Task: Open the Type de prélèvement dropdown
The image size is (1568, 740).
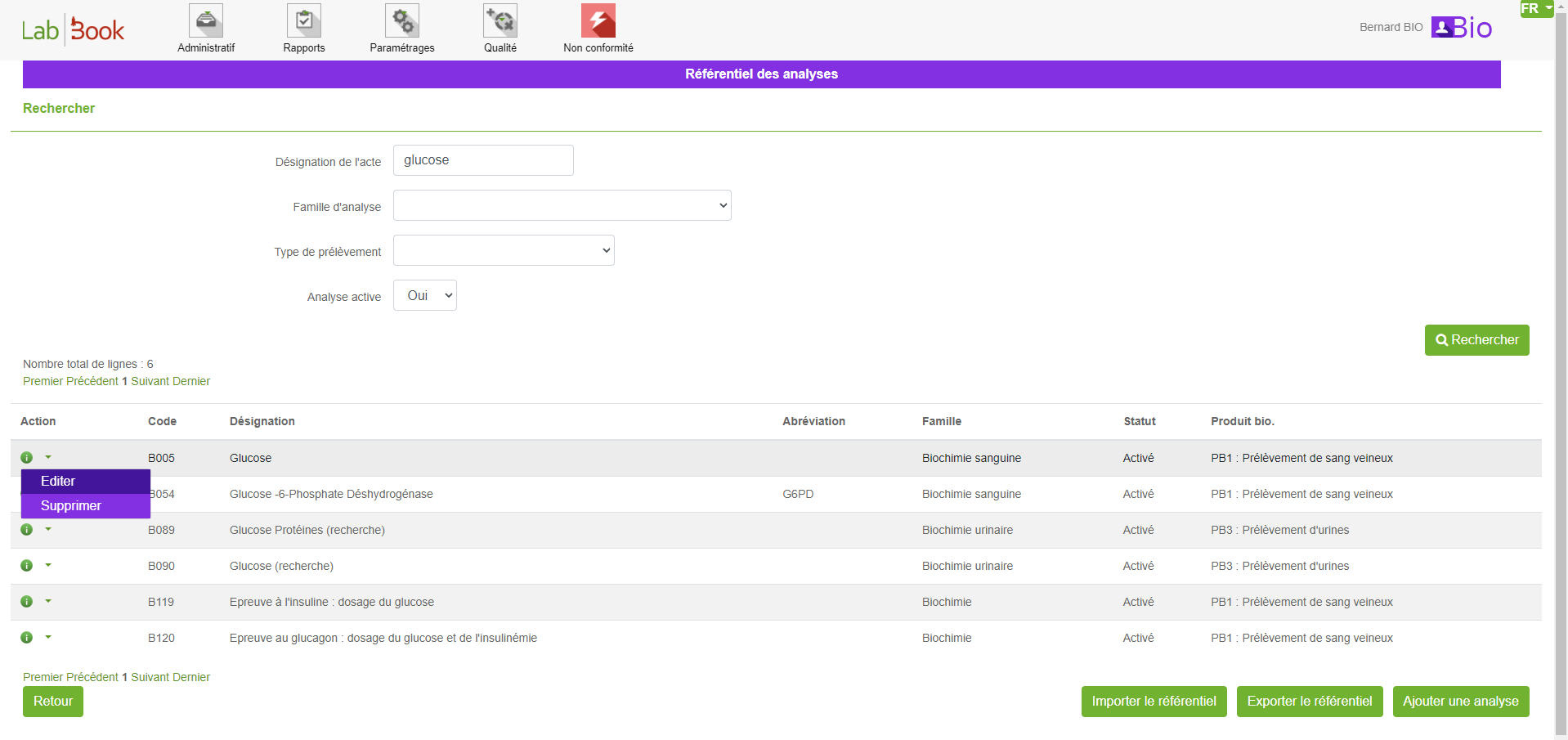Action: coord(504,251)
